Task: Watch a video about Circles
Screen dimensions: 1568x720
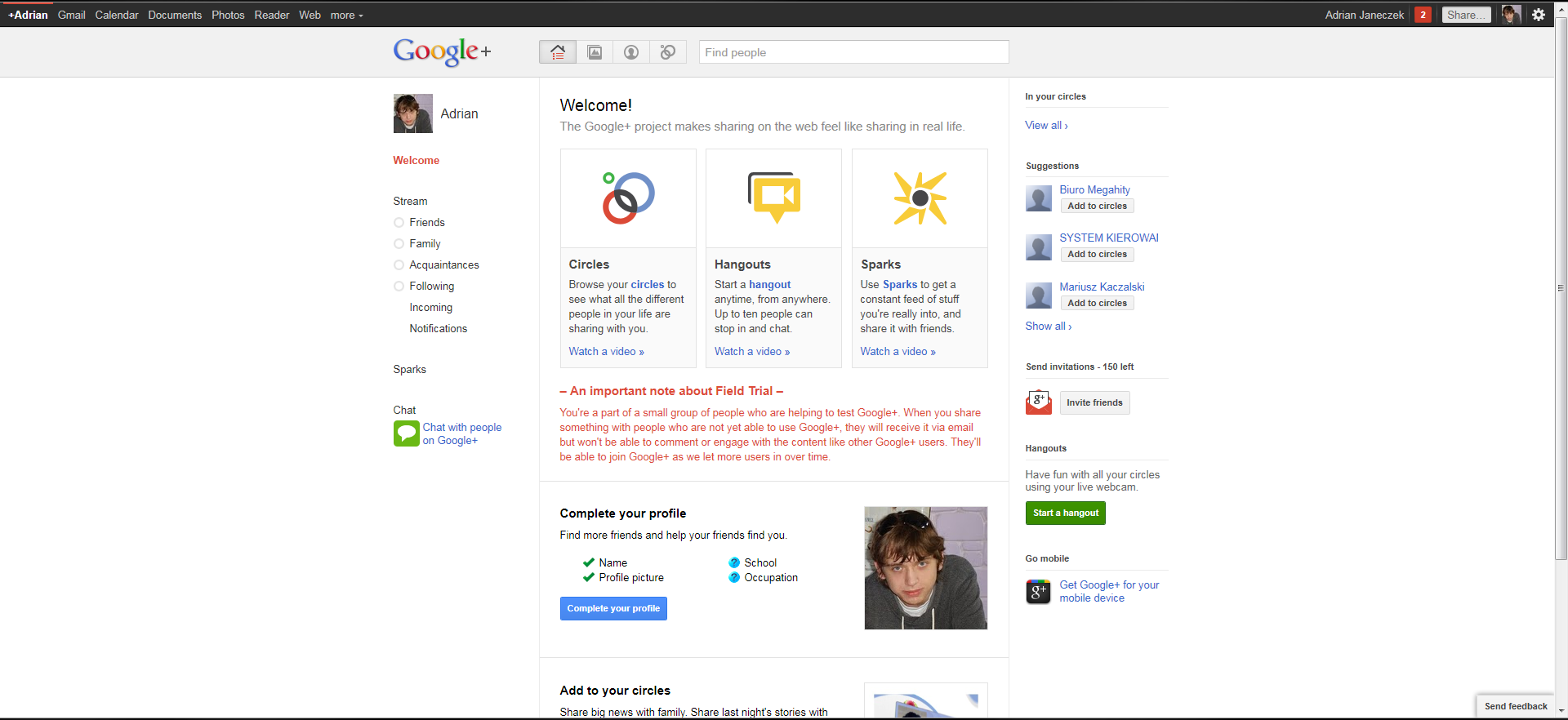Action: [607, 351]
